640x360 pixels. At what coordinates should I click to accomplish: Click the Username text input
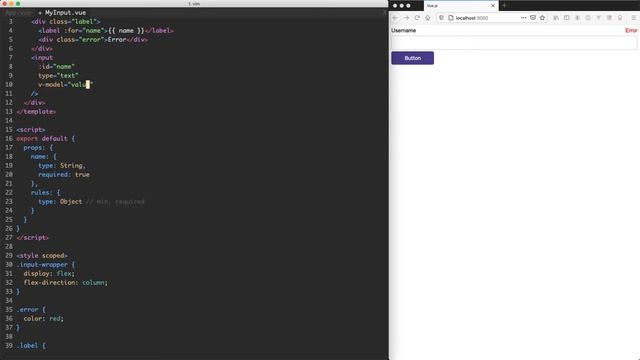(x=514, y=42)
